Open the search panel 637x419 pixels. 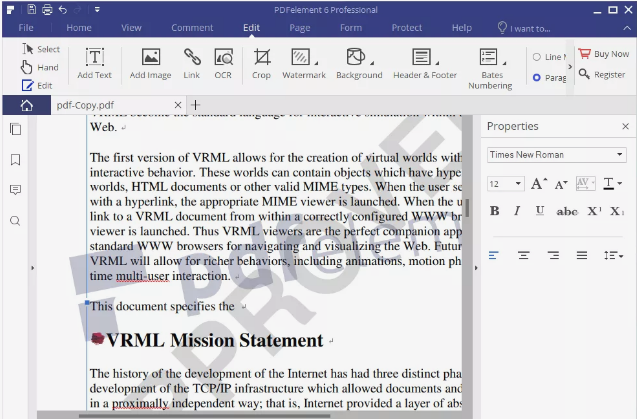click(15, 221)
